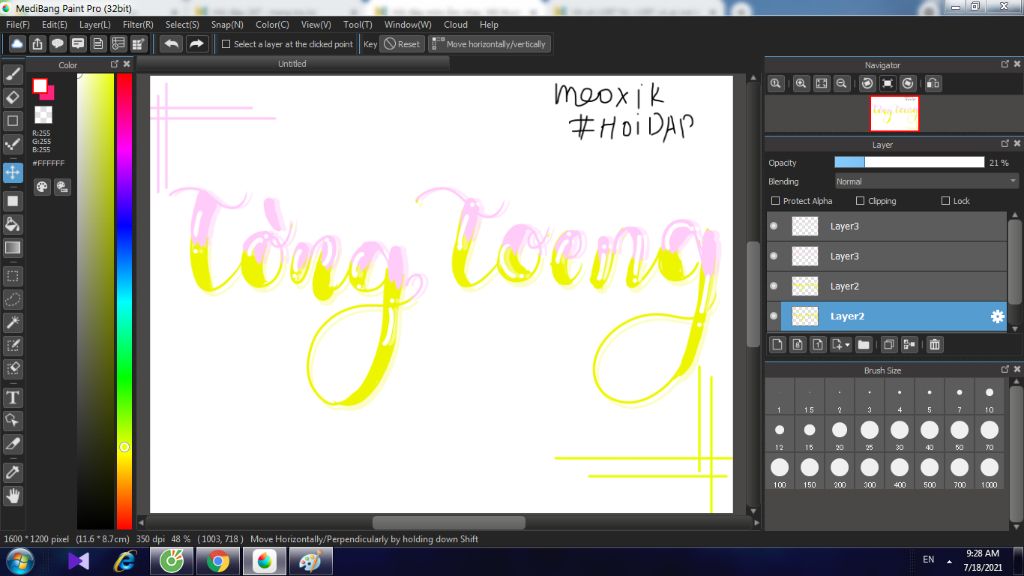Open the Window menu
The height and width of the screenshot is (576, 1024).
pos(408,25)
